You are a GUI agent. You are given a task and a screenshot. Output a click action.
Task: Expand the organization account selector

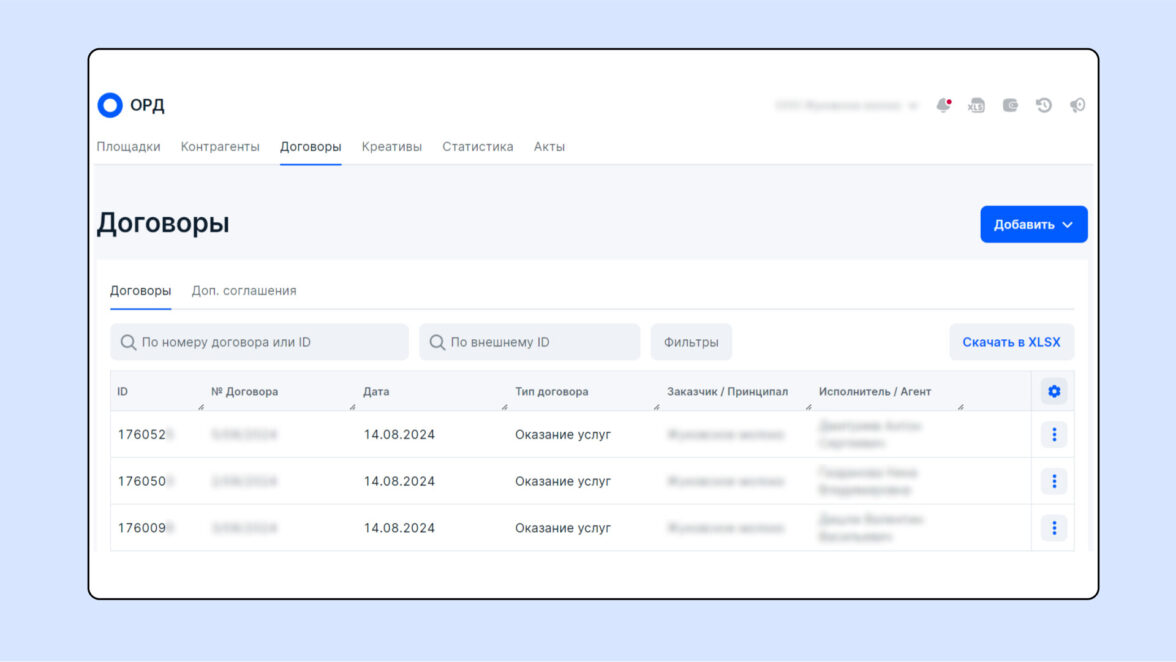pyautogui.click(x=846, y=105)
